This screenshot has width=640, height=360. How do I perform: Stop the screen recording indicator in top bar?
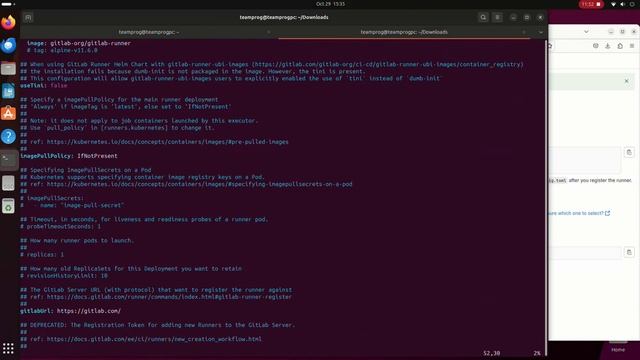pos(591,4)
